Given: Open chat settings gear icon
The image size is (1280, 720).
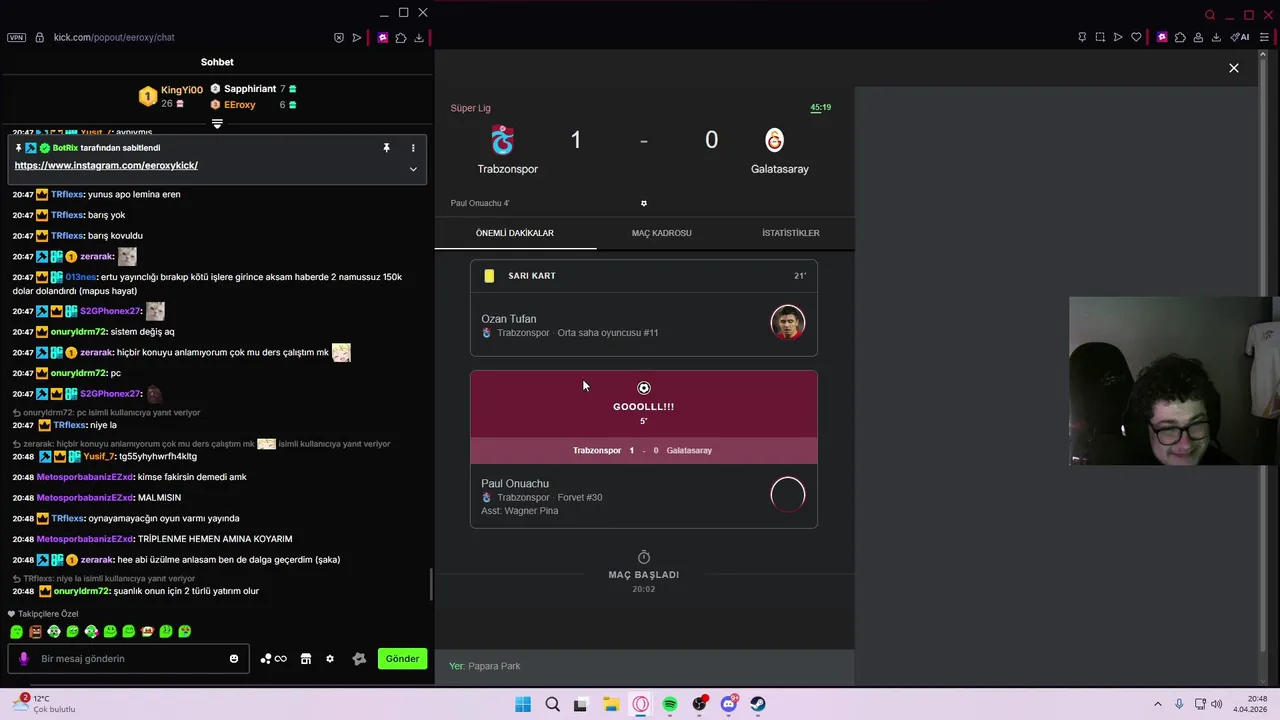Looking at the screenshot, I should 330,659.
